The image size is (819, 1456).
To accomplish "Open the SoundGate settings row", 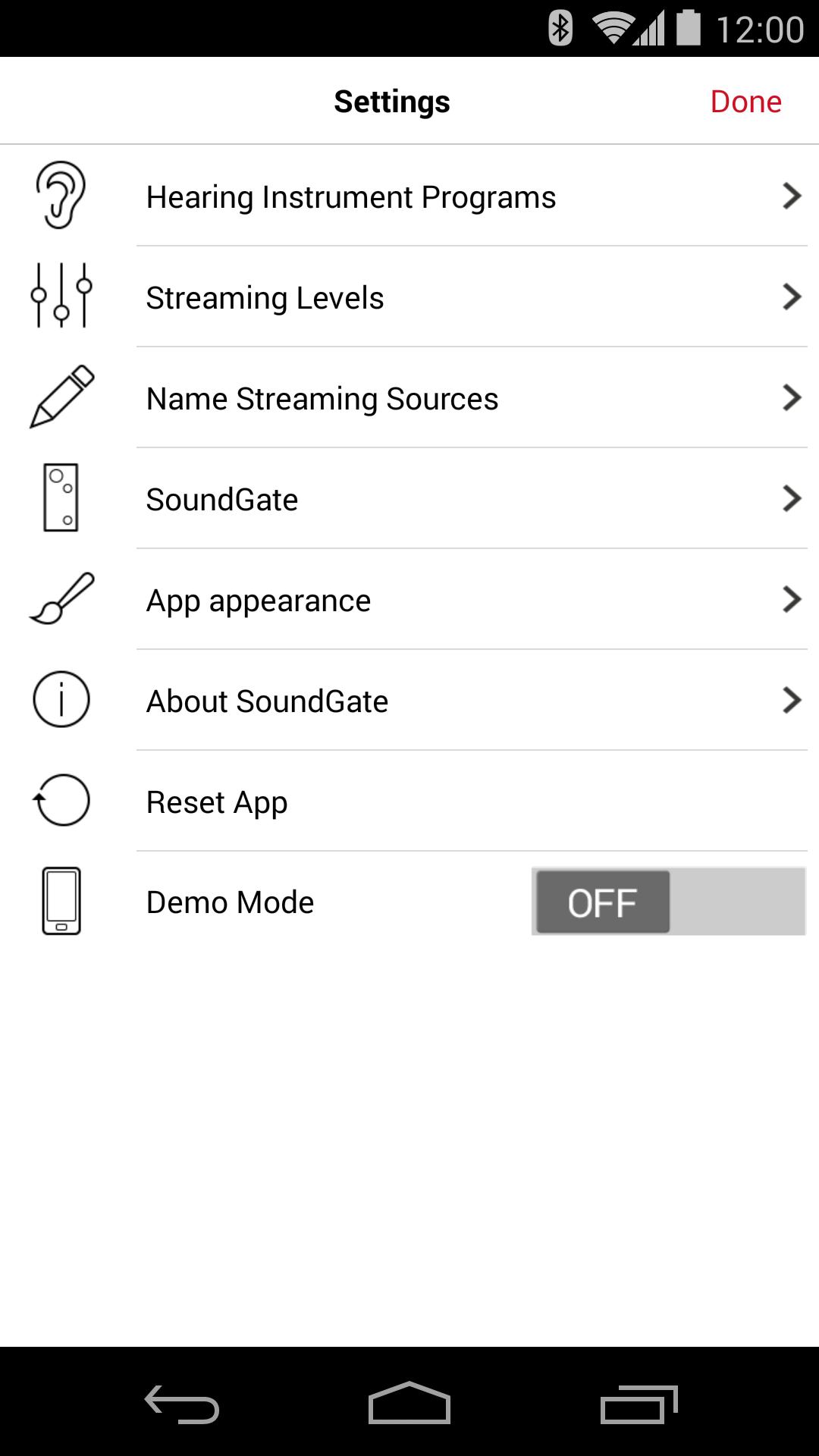I will [x=409, y=498].
